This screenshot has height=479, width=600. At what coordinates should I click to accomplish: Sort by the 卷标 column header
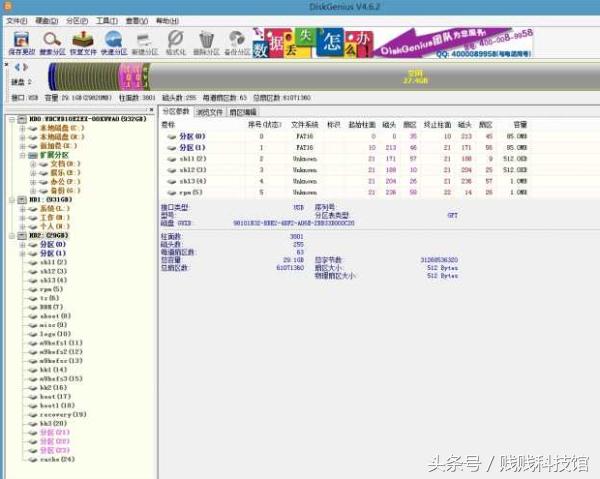click(168, 125)
